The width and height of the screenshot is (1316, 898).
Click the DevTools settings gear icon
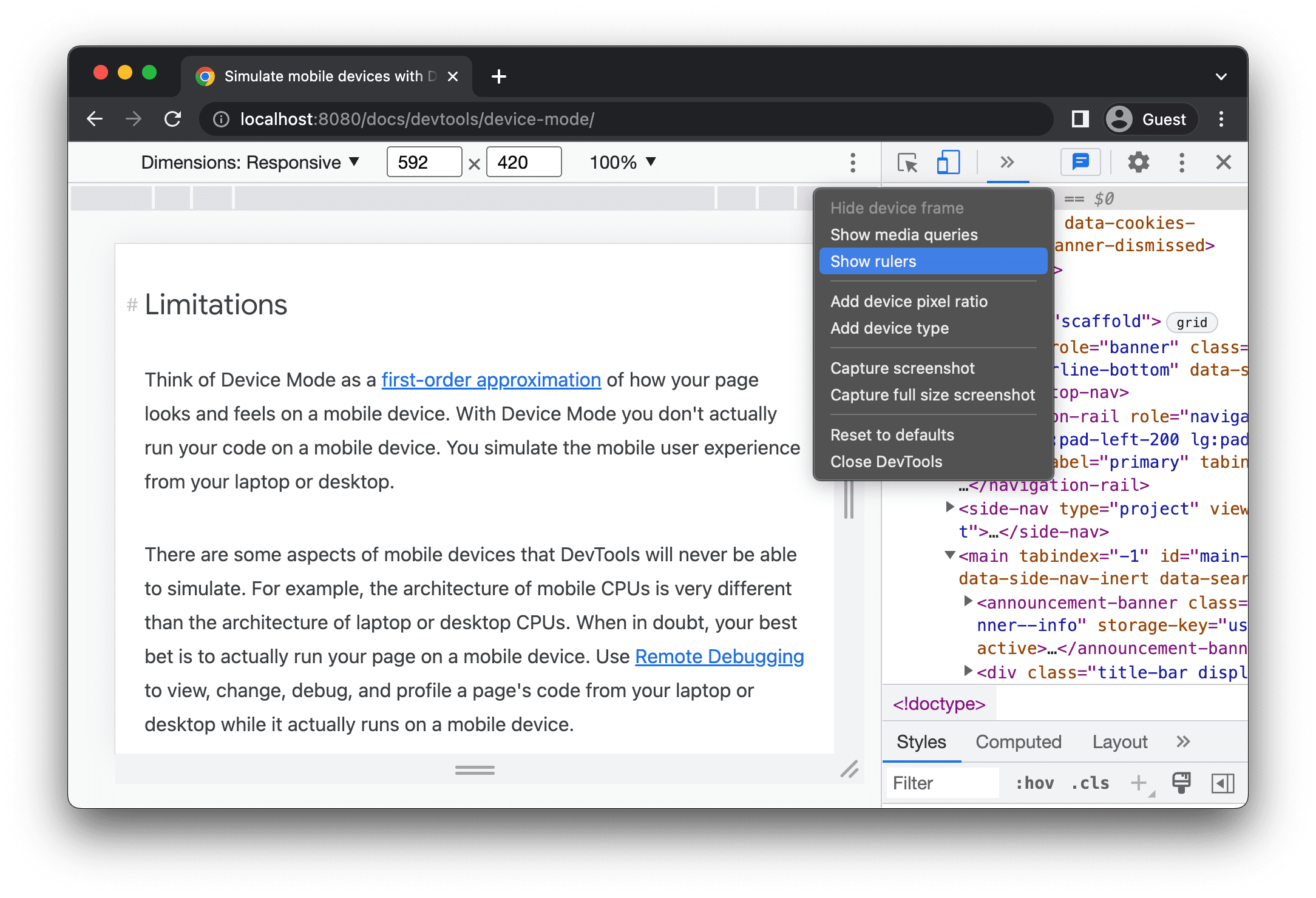(1139, 162)
